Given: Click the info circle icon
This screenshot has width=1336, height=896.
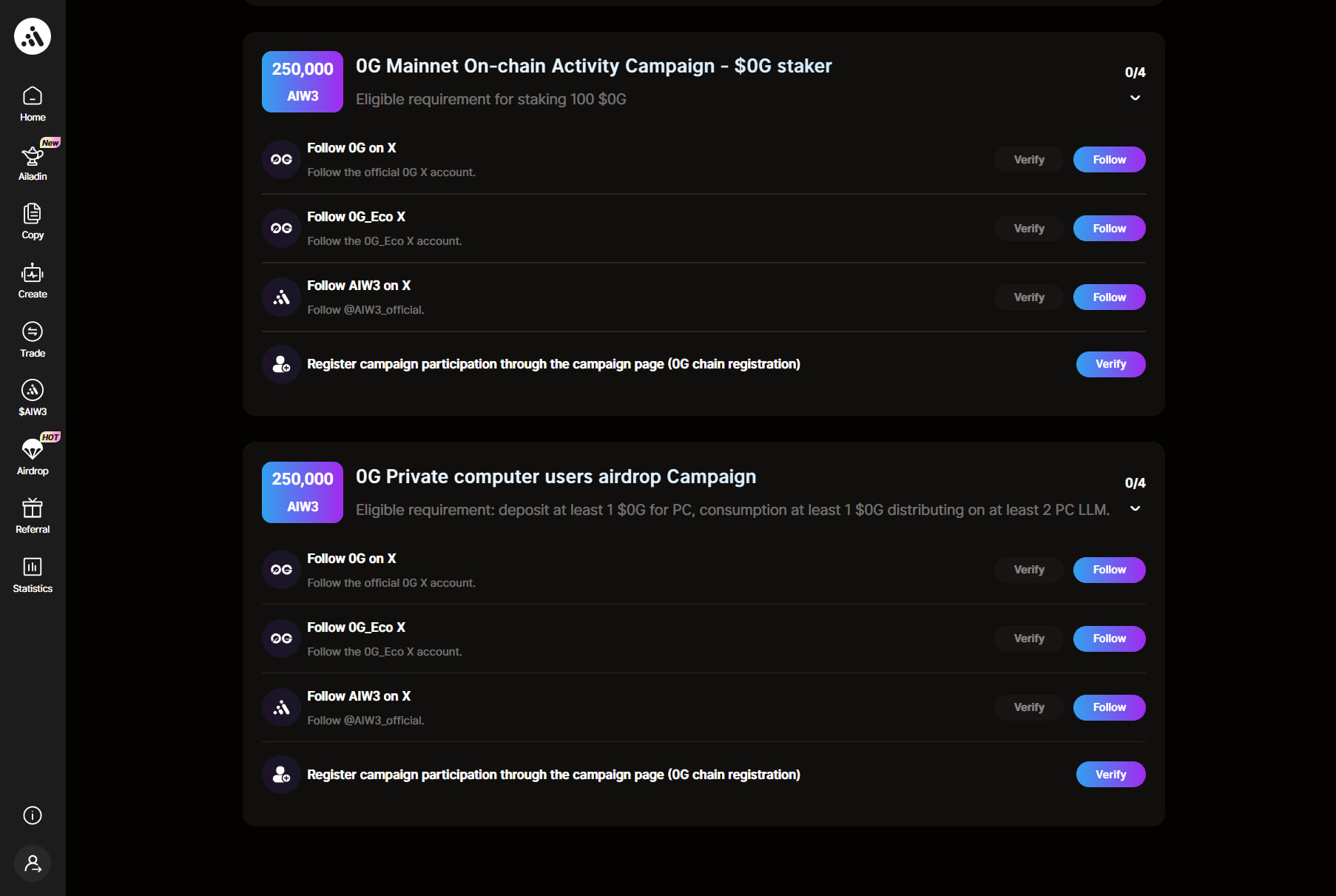Looking at the screenshot, I should coord(33,815).
